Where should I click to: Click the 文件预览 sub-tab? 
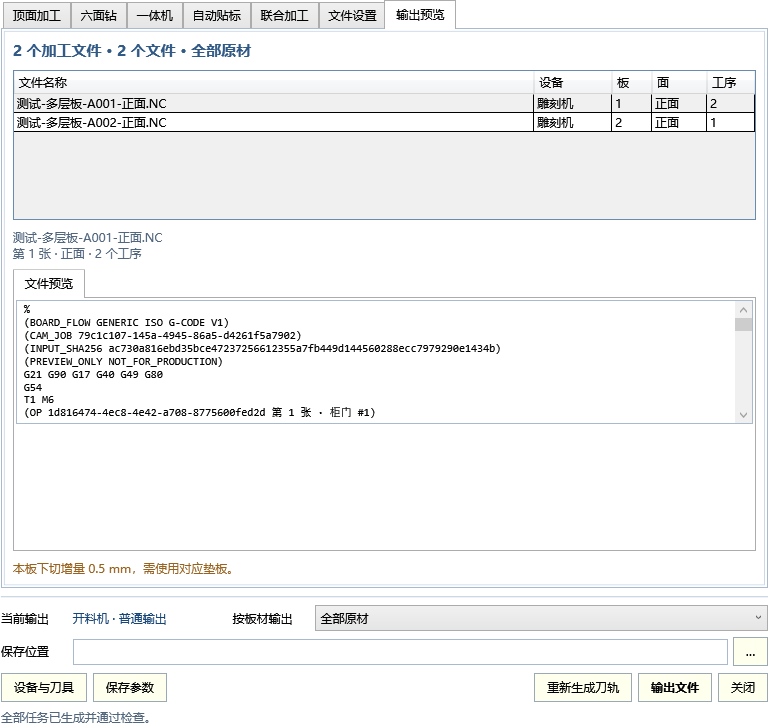48,284
